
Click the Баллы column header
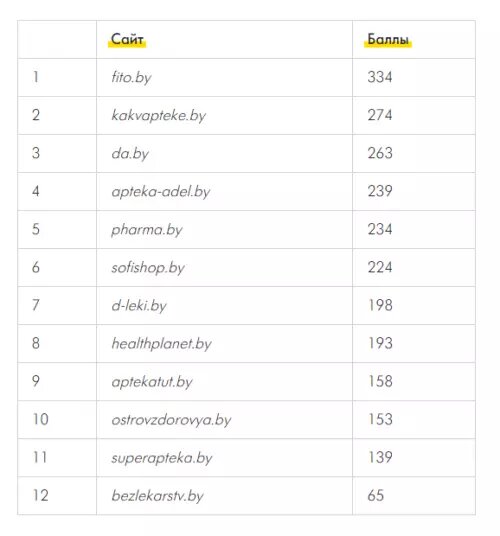[x=388, y=39]
